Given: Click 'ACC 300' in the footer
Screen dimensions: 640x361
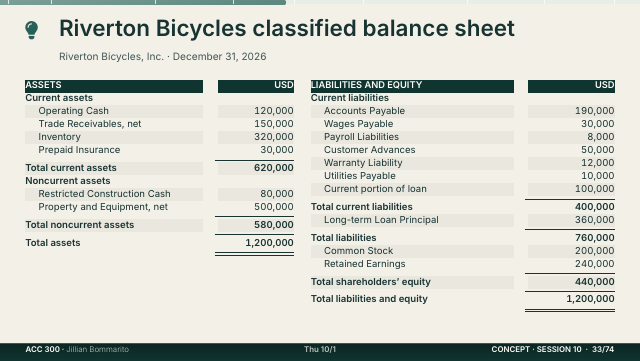Looking at the screenshot, I should pyautogui.click(x=42, y=350).
